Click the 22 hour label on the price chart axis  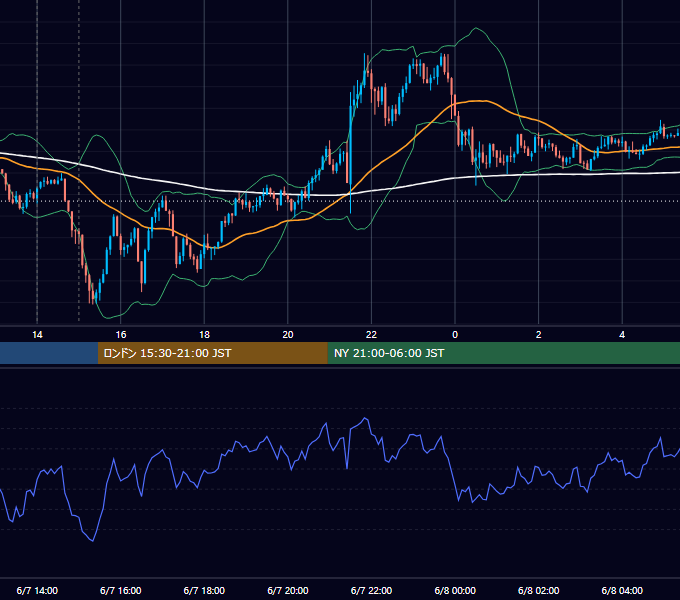pos(371,335)
